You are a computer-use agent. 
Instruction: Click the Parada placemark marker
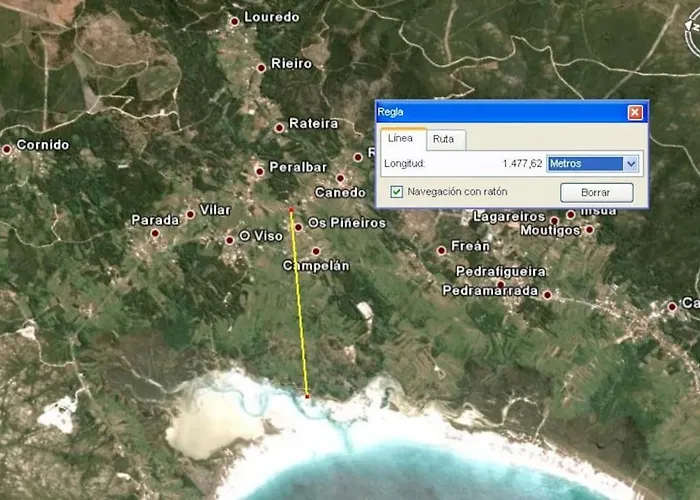[155, 233]
